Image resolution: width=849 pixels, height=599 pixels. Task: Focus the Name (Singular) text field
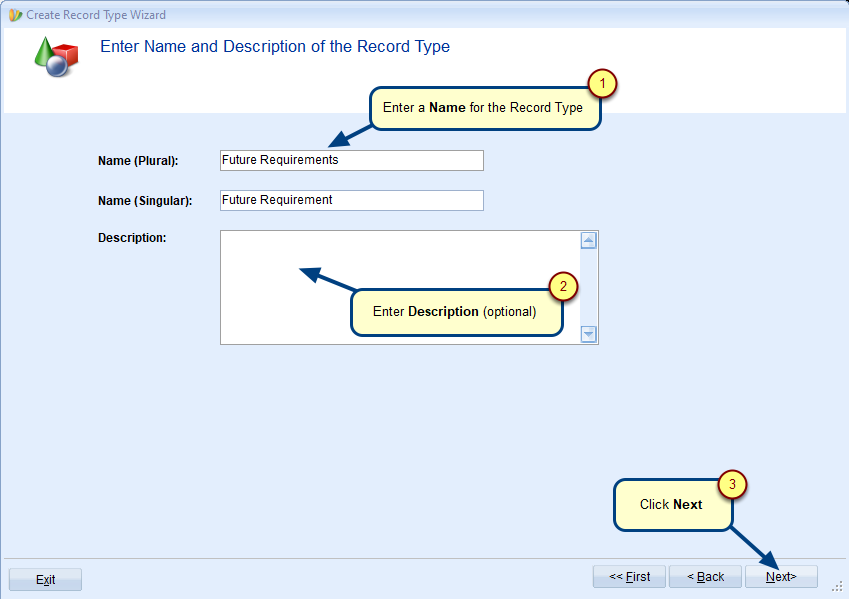click(351, 200)
